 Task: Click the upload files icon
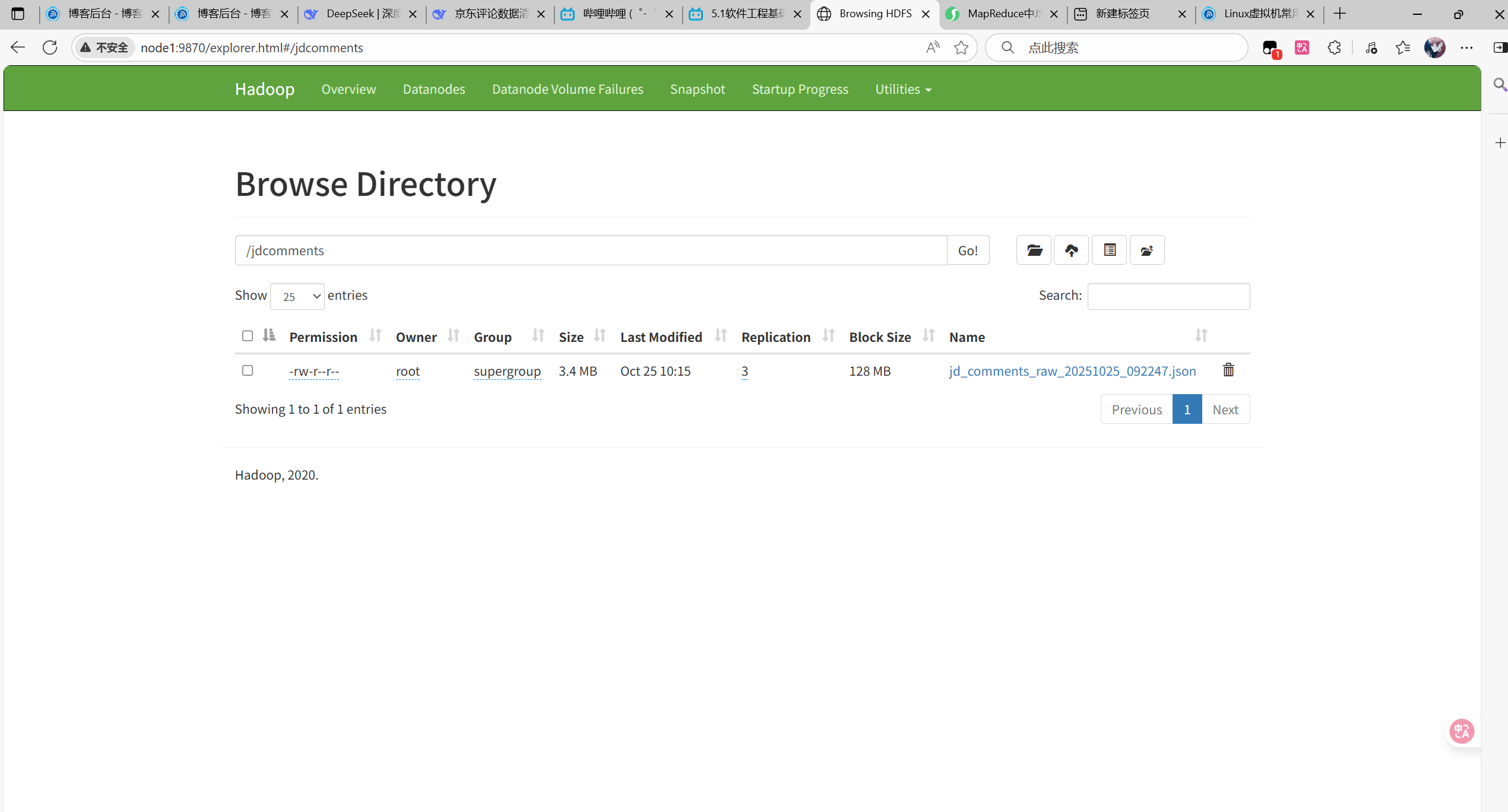(1071, 250)
